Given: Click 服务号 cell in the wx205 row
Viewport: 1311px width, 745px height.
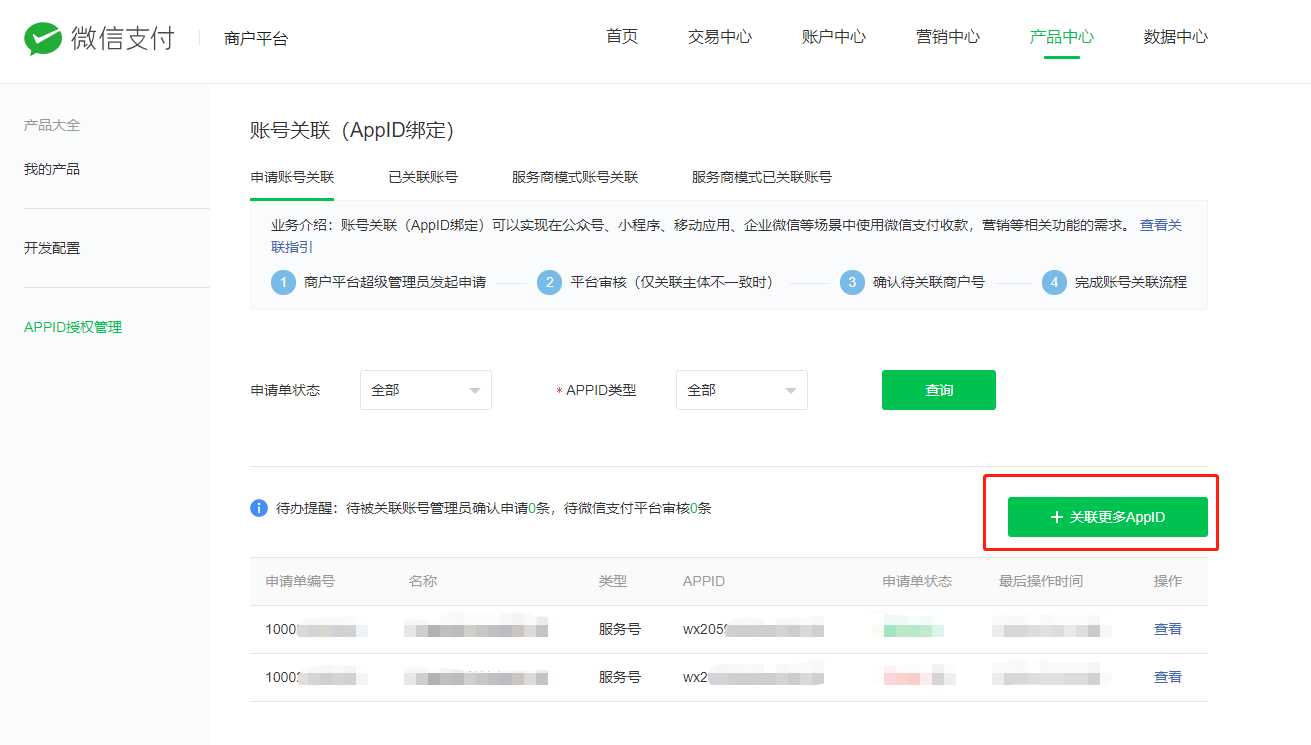Looking at the screenshot, I should [x=620, y=629].
